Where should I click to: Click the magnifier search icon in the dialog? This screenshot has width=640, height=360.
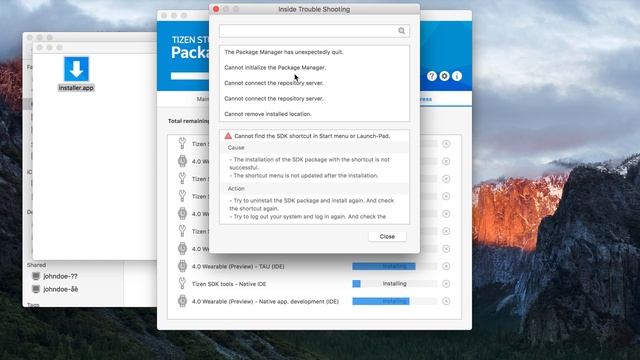click(401, 31)
